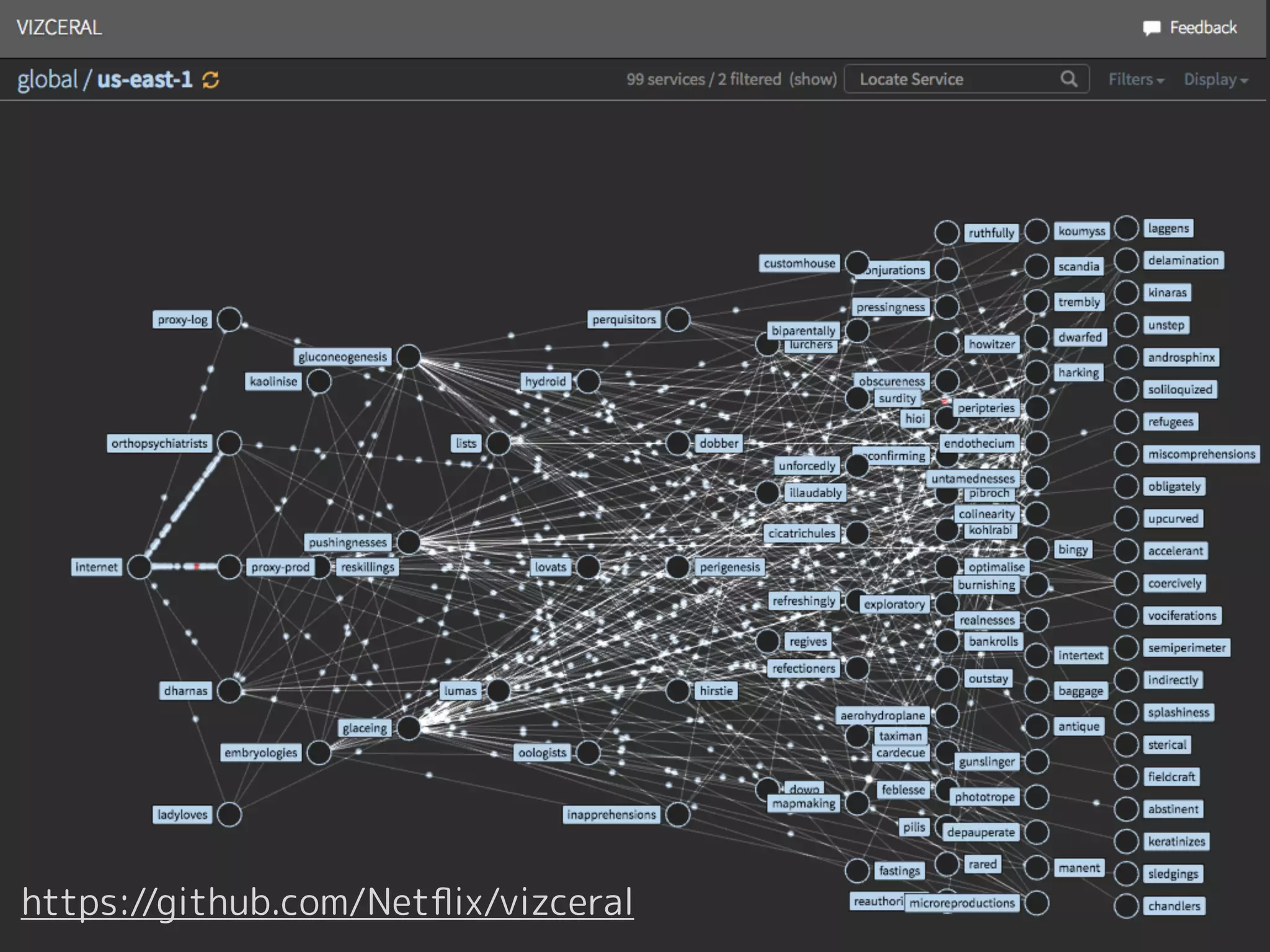Select the dharnas node circle
Screen dimensions: 1270x952
coord(229,690)
